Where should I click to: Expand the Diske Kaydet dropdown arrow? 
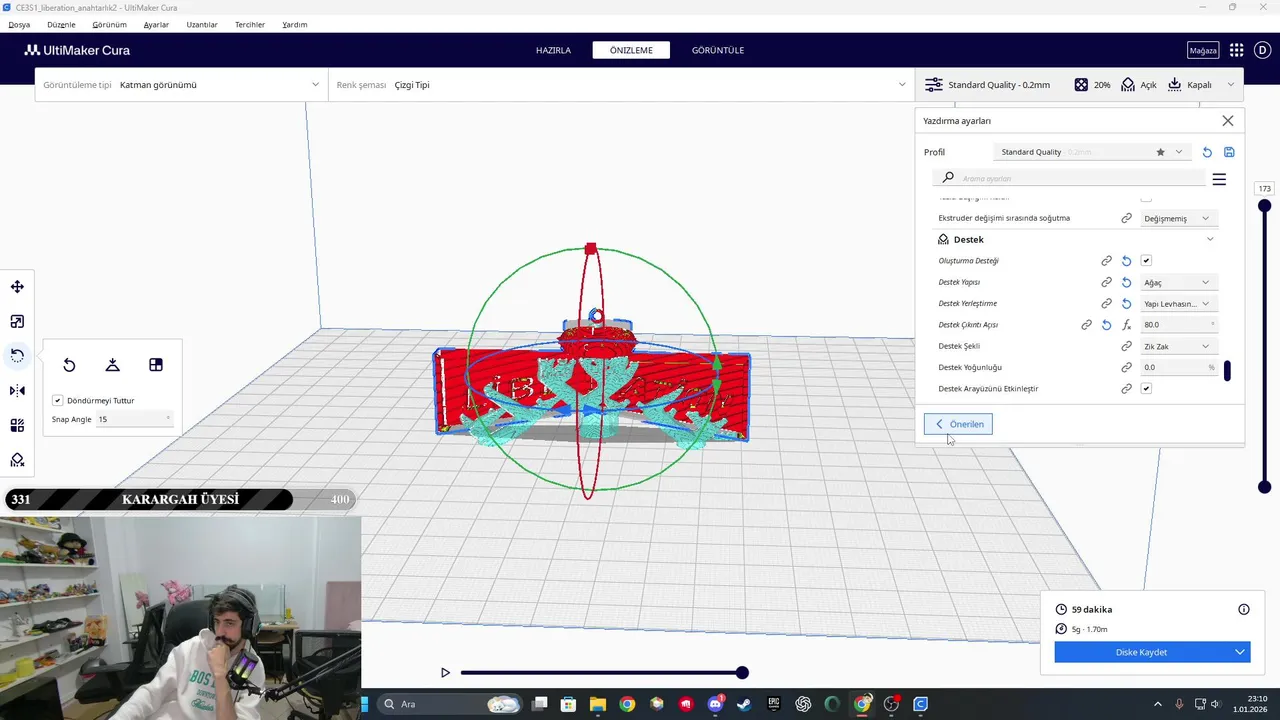(x=1240, y=652)
